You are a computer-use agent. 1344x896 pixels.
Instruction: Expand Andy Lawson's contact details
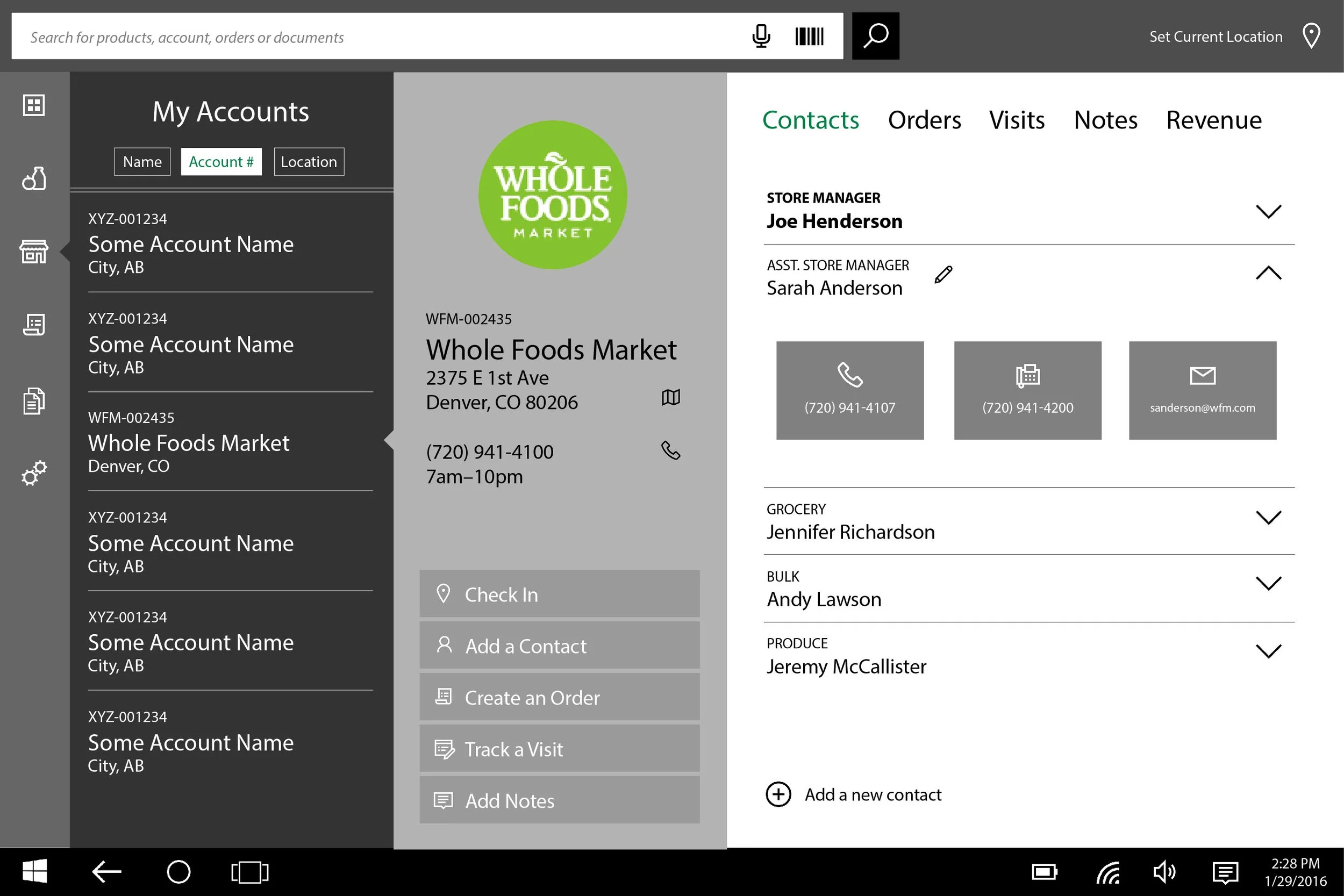click(x=1268, y=583)
